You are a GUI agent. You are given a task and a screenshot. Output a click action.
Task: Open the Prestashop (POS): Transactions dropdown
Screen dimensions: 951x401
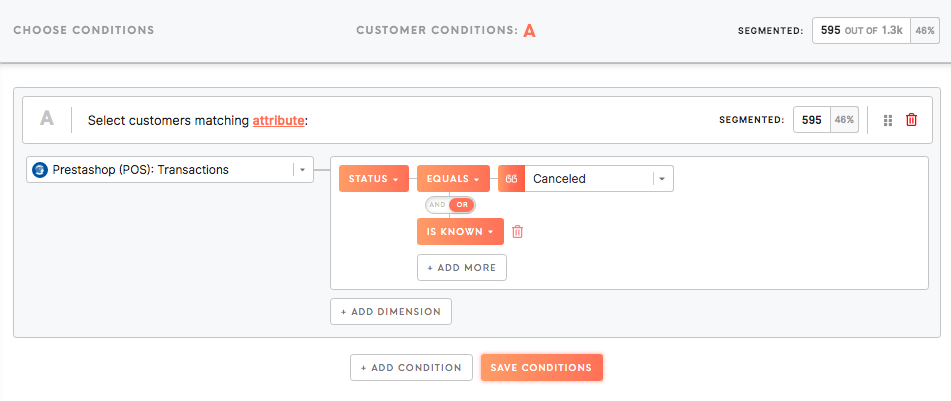170,170
